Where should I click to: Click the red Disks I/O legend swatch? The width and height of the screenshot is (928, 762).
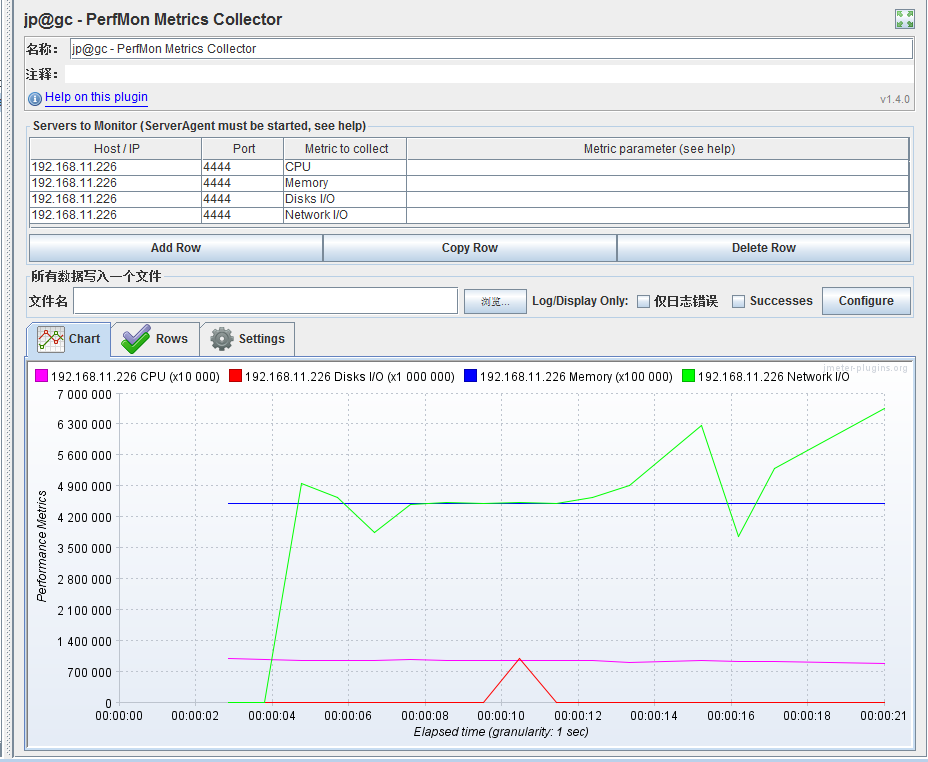click(235, 376)
